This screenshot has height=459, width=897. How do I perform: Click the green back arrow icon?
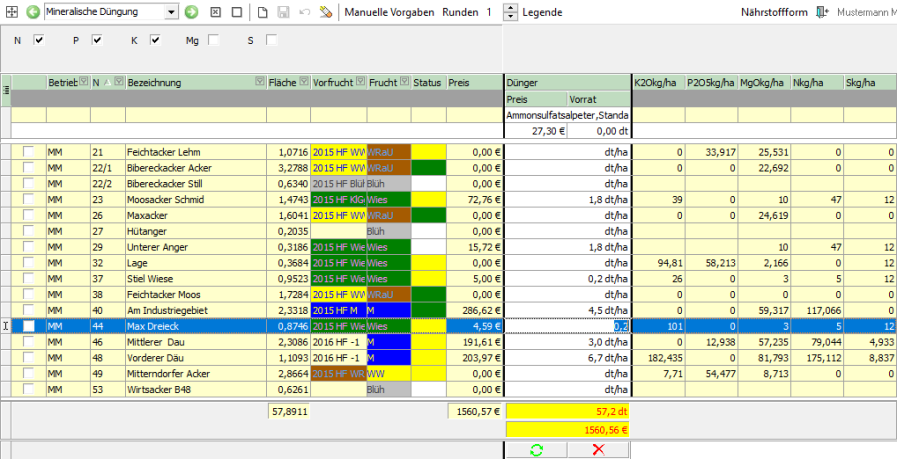pos(33,13)
